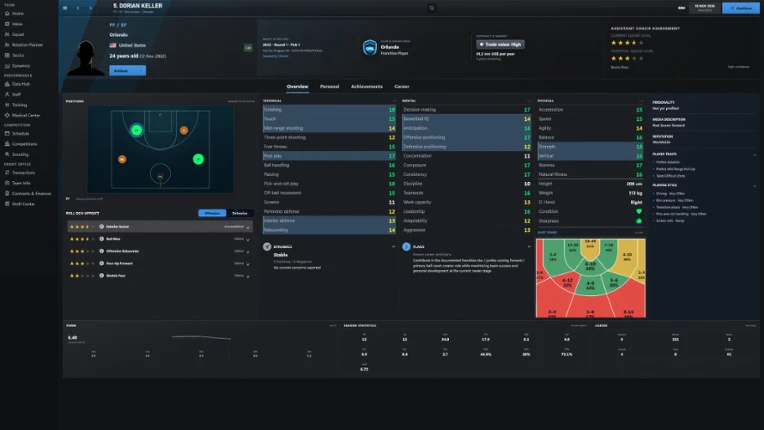Viewport: 764px width, 430px height.
Task: Click the player silhouette portrait
Action: click(86, 57)
